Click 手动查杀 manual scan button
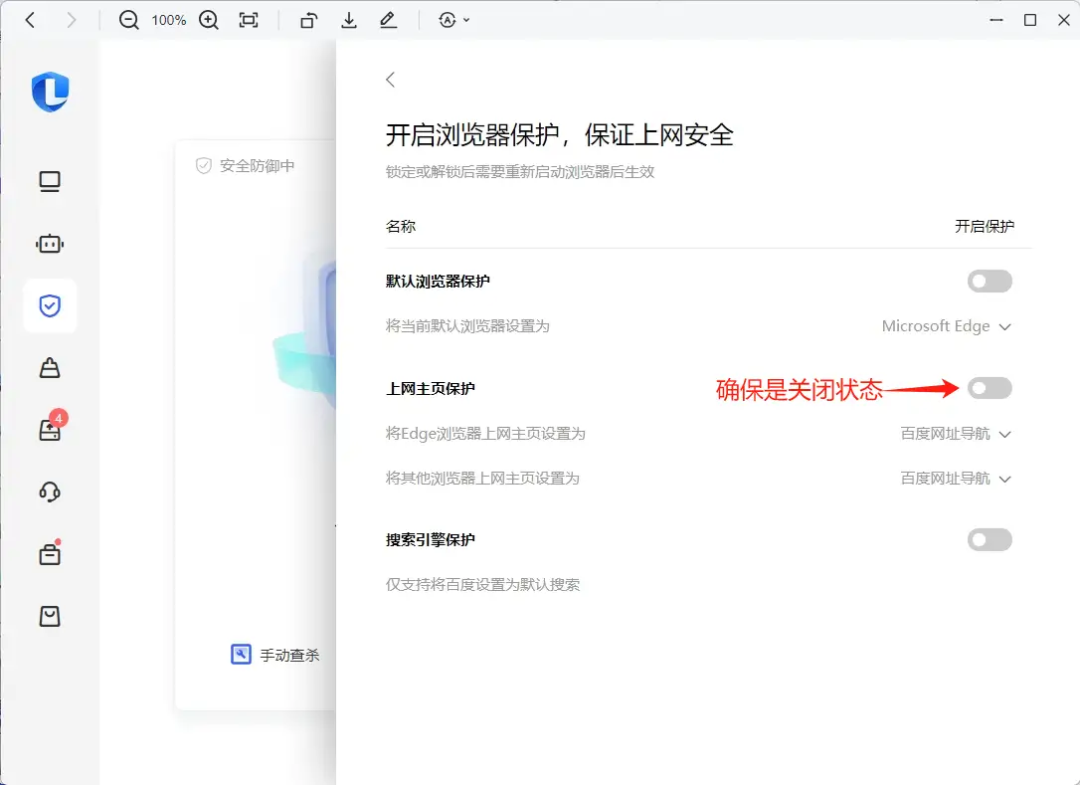 click(276, 655)
